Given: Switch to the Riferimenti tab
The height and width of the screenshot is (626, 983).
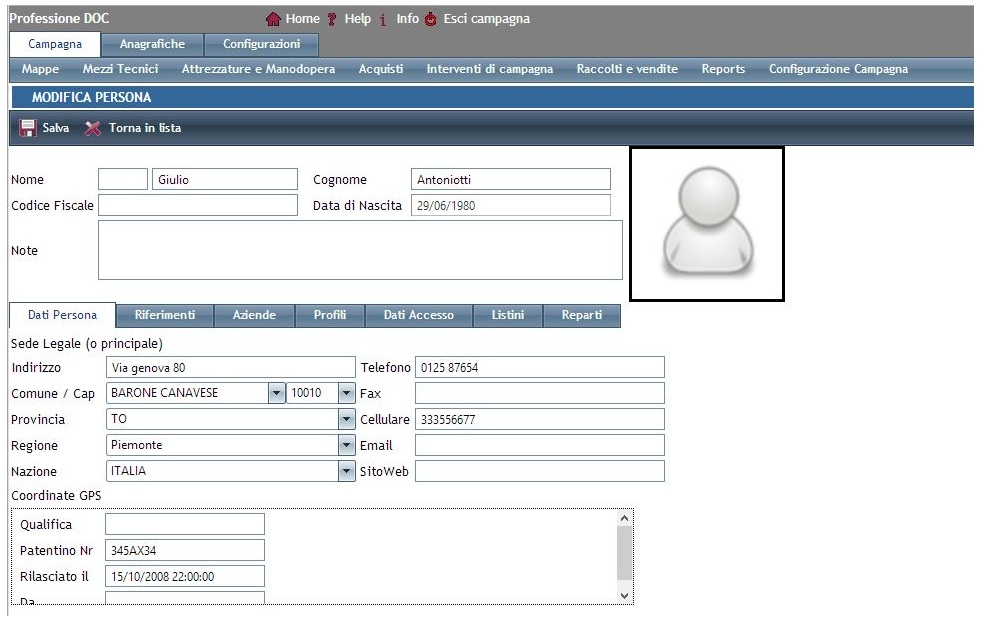Looking at the screenshot, I should click(x=165, y=316).
